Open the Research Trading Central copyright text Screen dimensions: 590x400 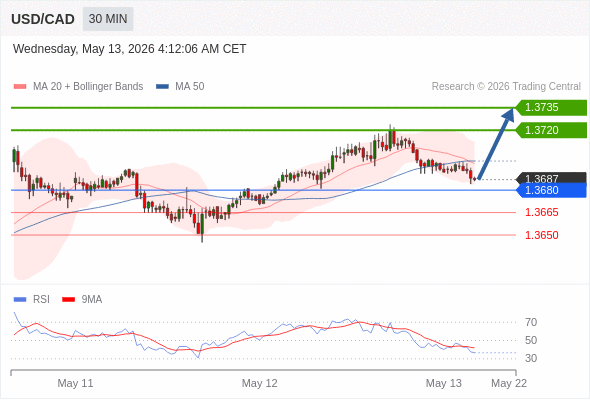[x=506, y=87]
